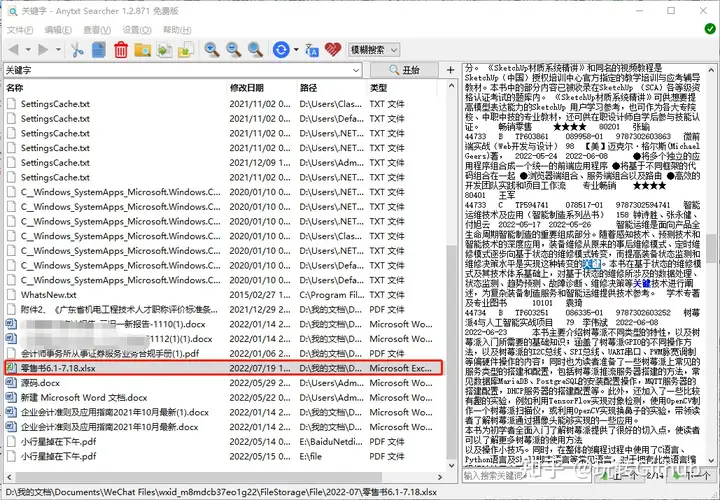Click the document with green arrow icon
Screen dimensions: 720x500
(164, 50)
